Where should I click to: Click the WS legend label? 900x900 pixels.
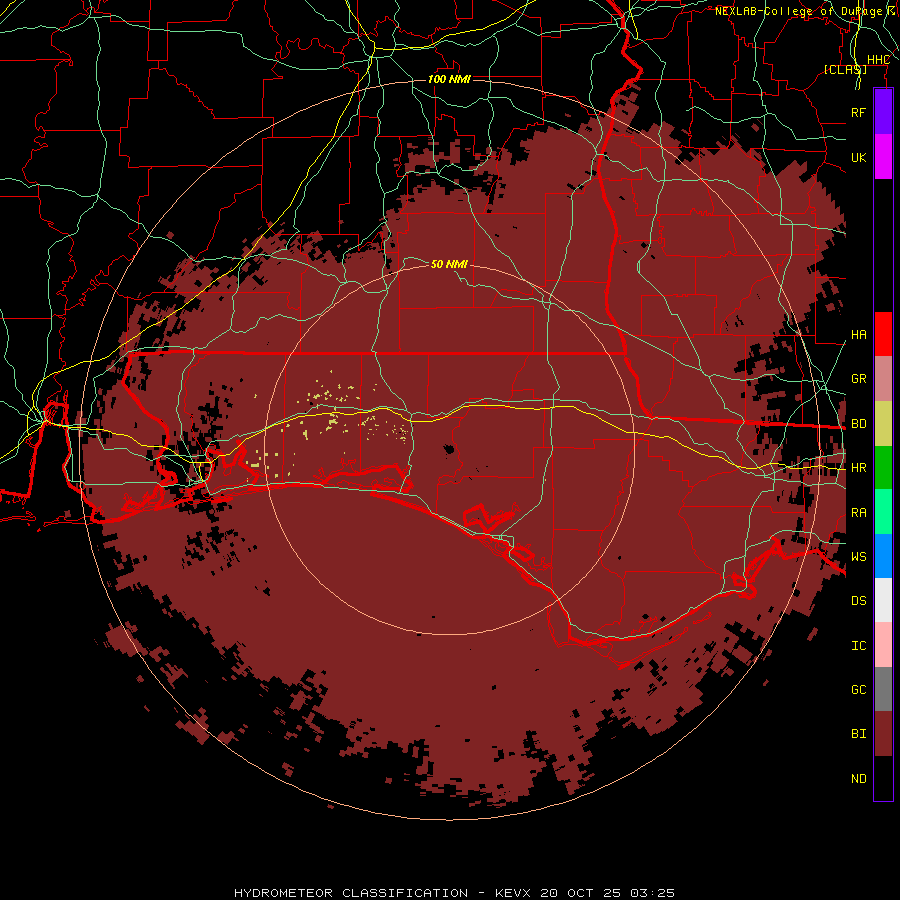(x=859, y=556)
